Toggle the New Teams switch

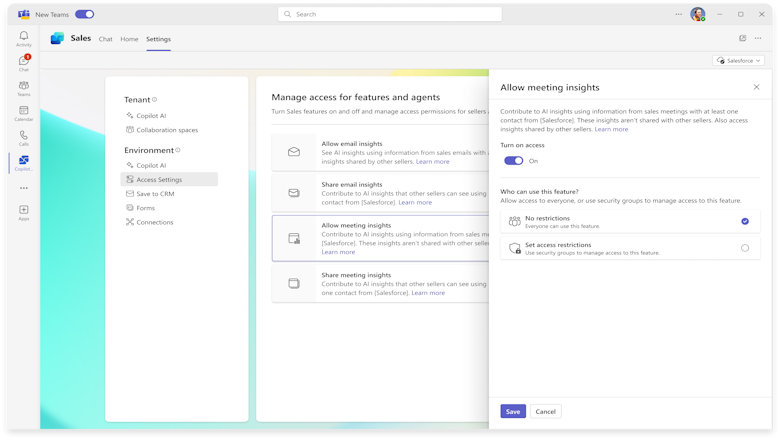(x=85, y=14)
